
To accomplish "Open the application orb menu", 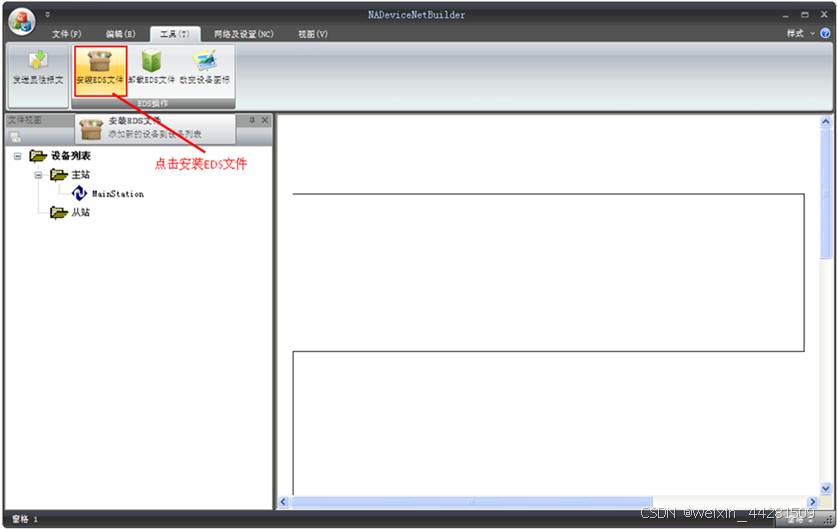I will tap(22, 22).
